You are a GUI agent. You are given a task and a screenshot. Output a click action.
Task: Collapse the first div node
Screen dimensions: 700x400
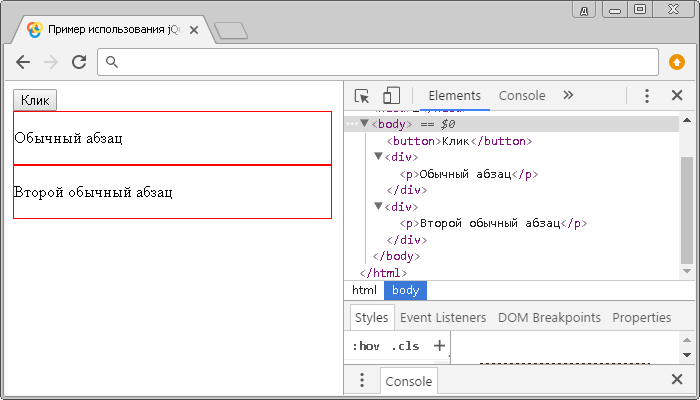coord(379,156)
